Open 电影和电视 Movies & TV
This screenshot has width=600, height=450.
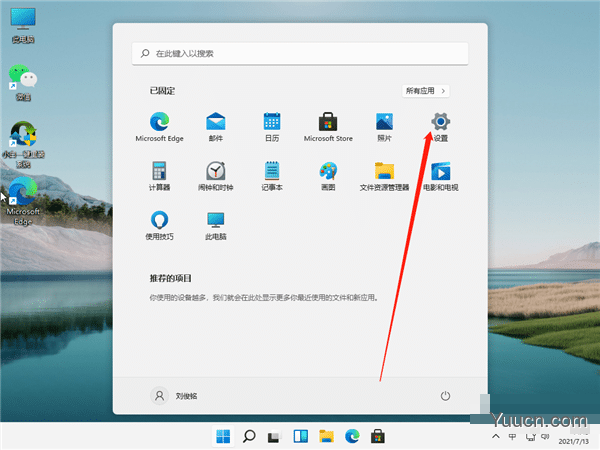click(440, 176)
